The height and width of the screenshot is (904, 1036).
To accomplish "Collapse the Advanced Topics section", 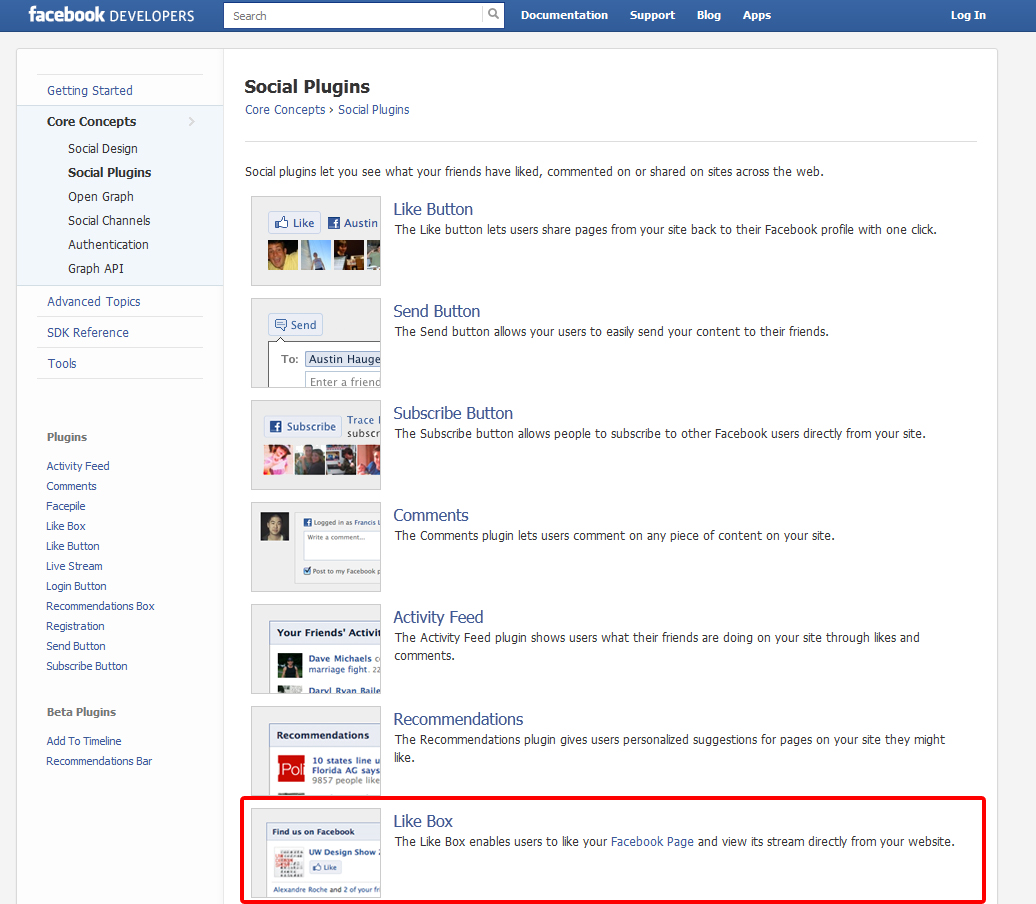I will click(x=94, y=301).
